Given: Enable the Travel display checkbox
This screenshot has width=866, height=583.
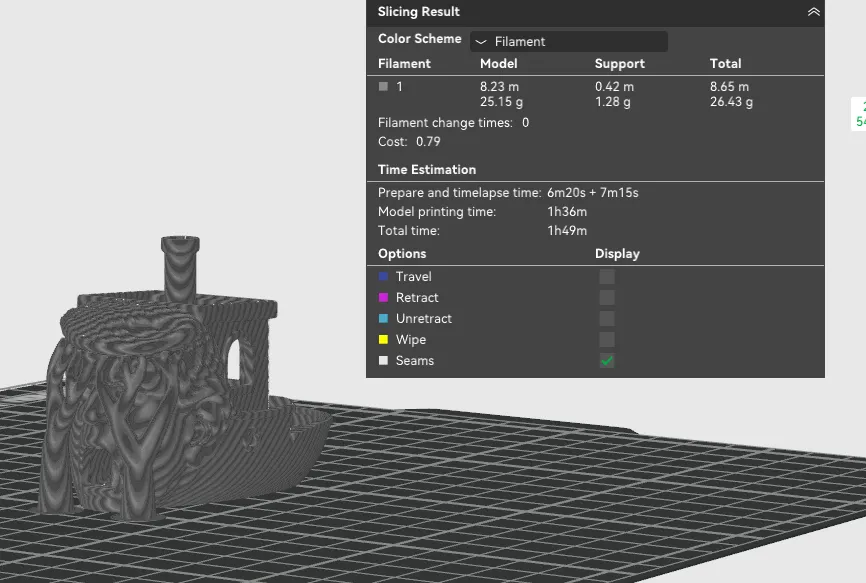Looking at the screenshot, I should point(607,277).
